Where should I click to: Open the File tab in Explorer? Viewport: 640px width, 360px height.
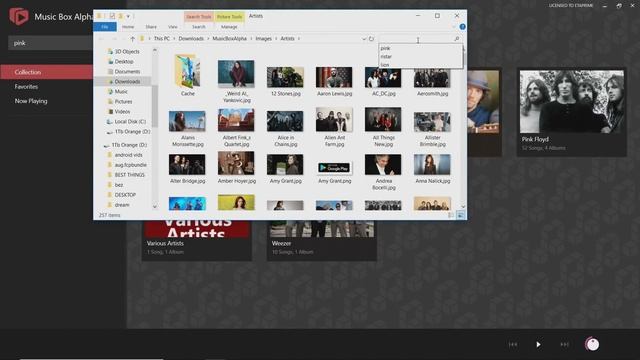pos(105,27)
